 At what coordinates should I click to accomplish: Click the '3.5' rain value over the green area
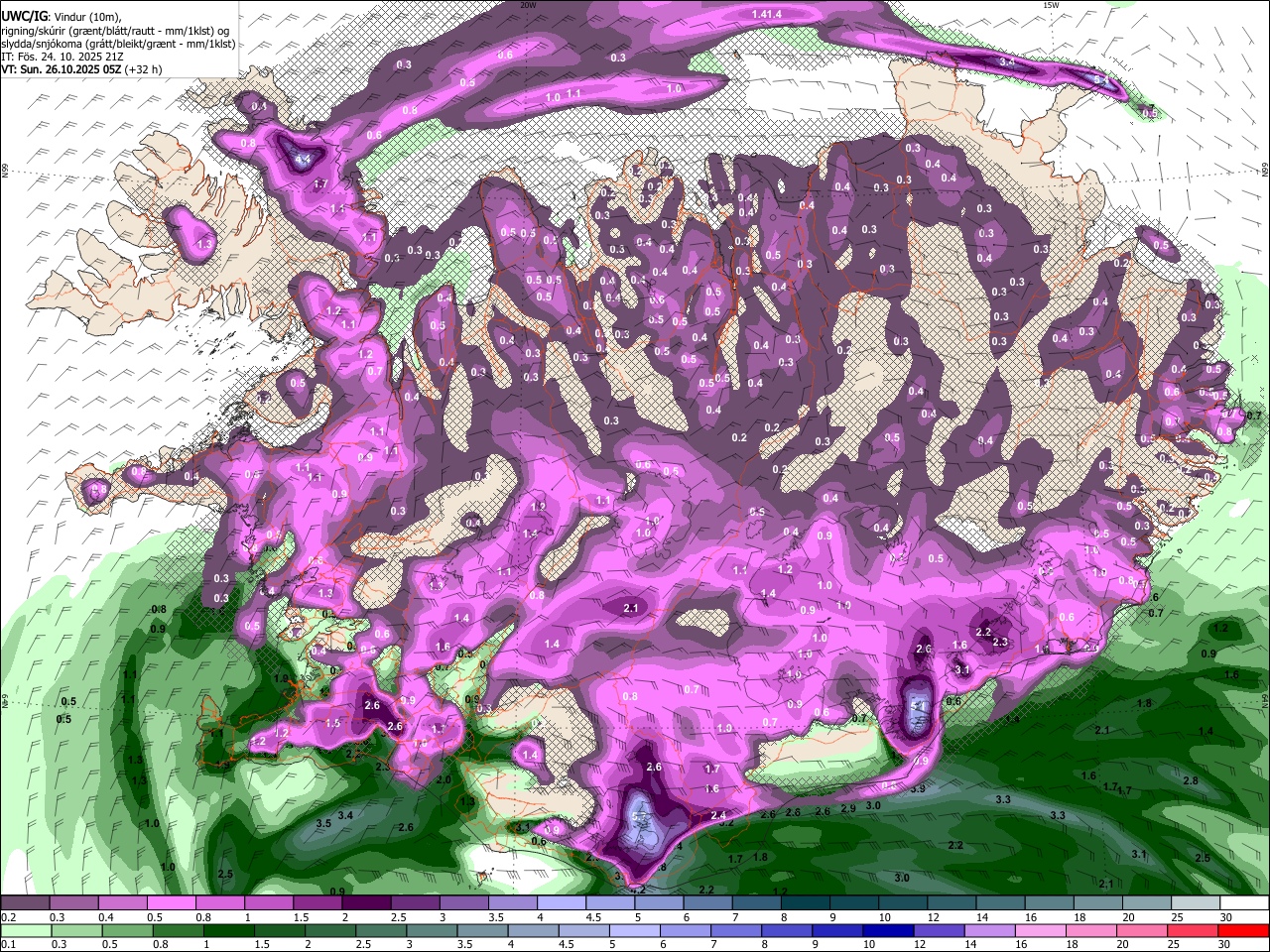[323, 824]
